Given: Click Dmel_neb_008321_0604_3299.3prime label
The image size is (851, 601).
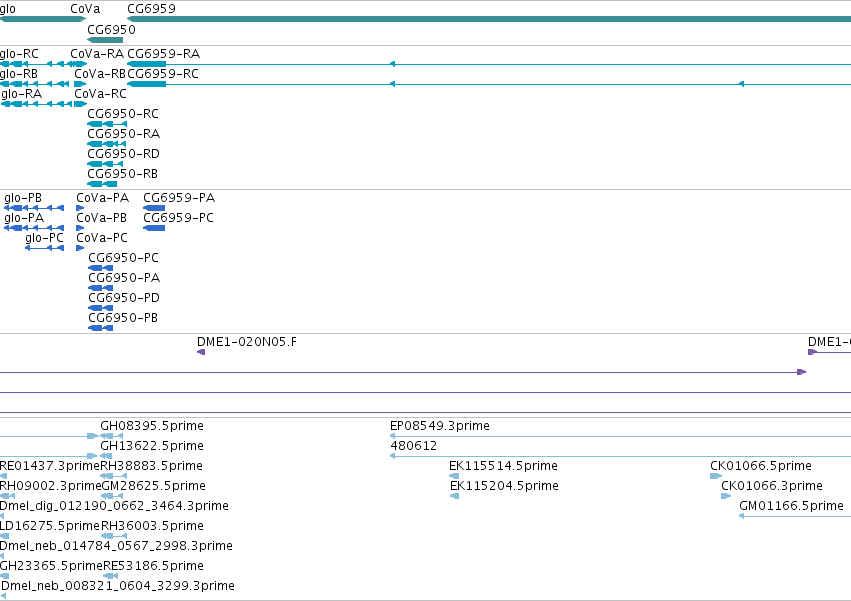Looking at the screenshot, I should tap(118, 587).
